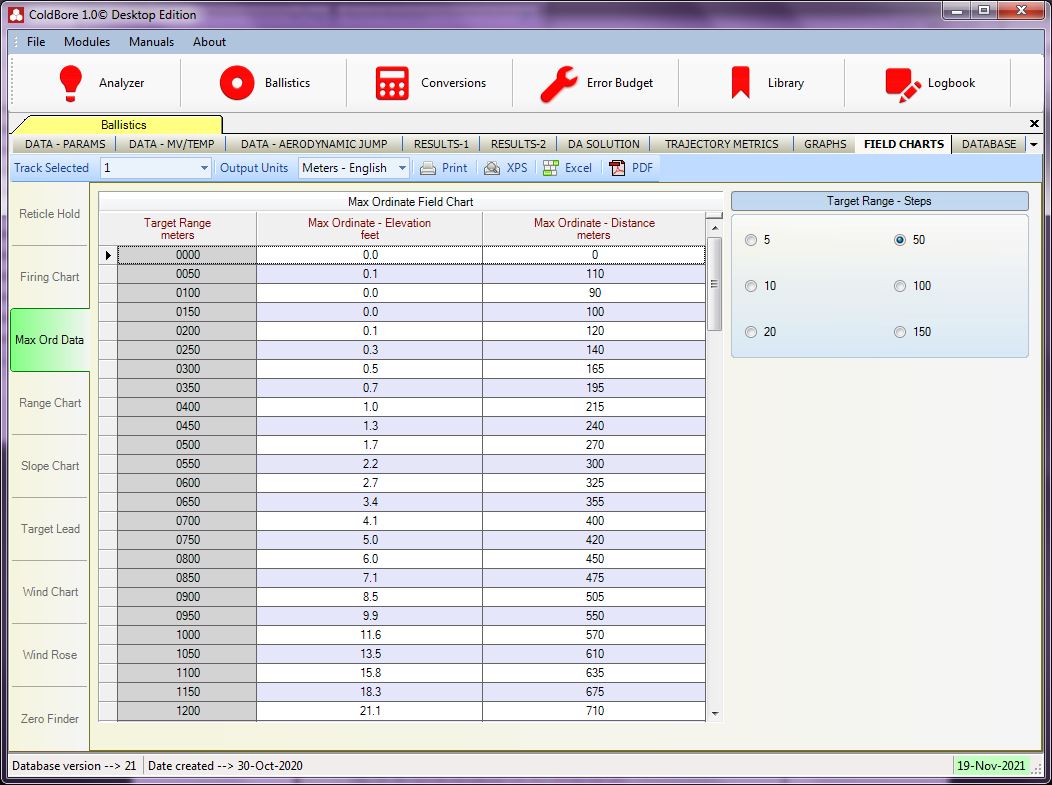The height and width of the screenshot is (785, 1052).
Task: Click the 710 distance cell
Action: tap(594, 711)
